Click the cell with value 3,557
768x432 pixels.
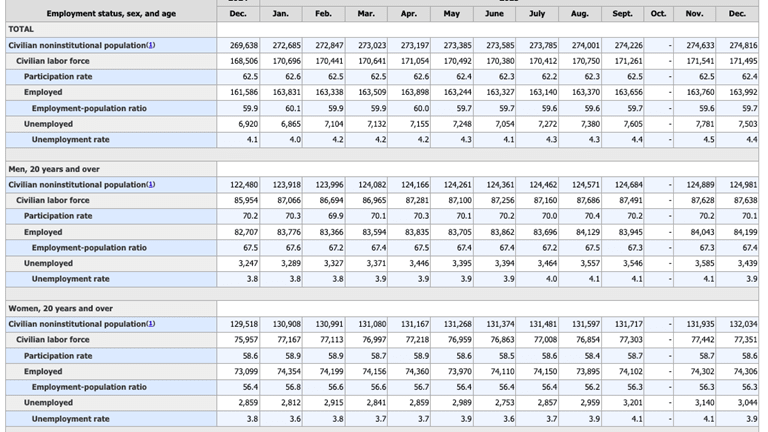click(580, 264)
